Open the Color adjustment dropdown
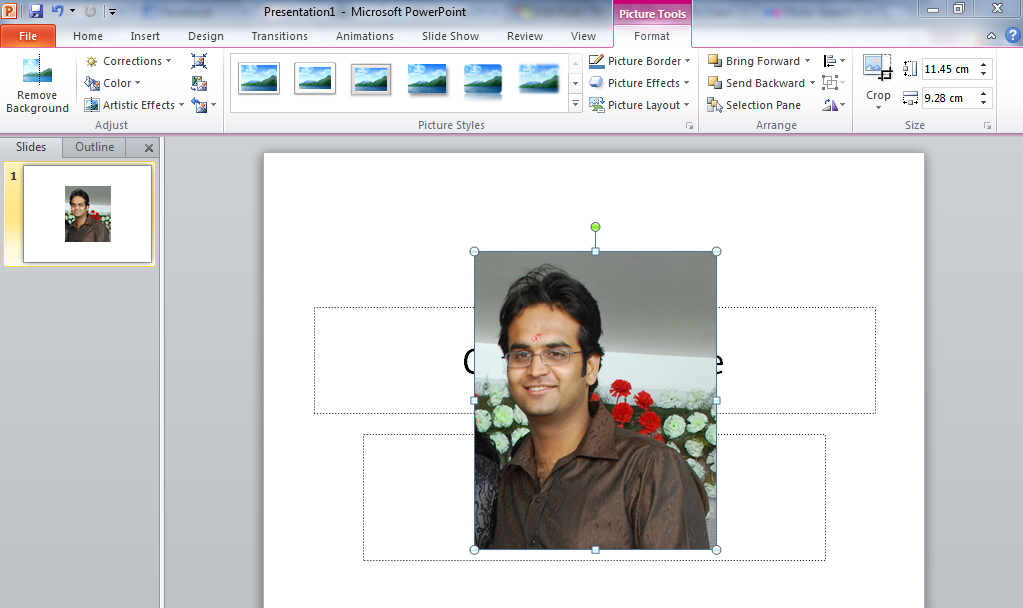The height and width of the screenshot is (608, 1023). (113, 83)
